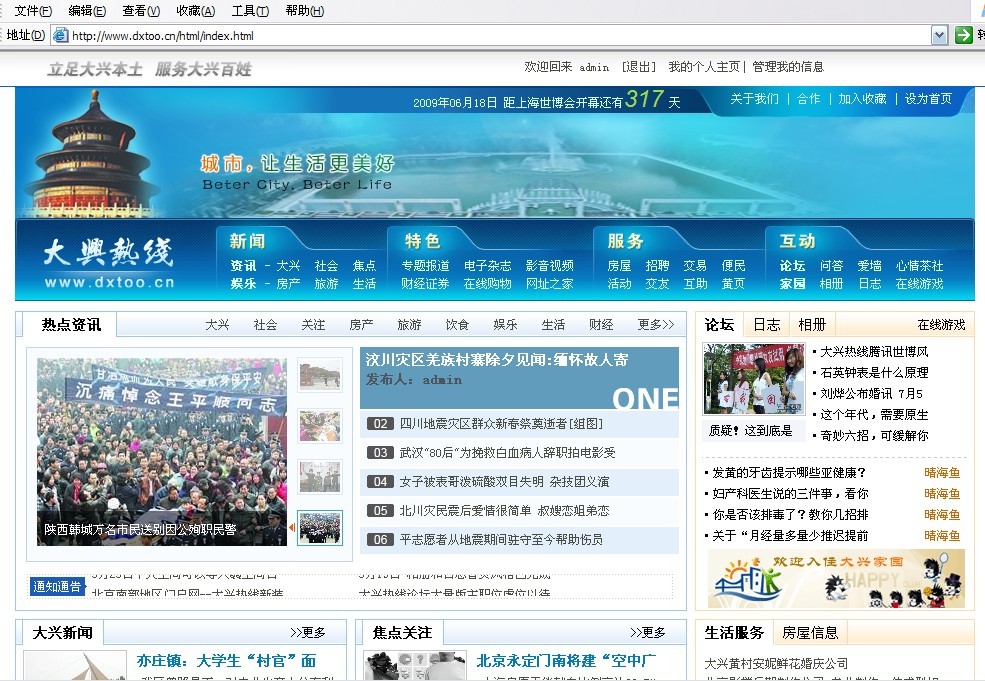
Task: Select the 财经 tab in 热点资讯
Action: tap(601, 325)
